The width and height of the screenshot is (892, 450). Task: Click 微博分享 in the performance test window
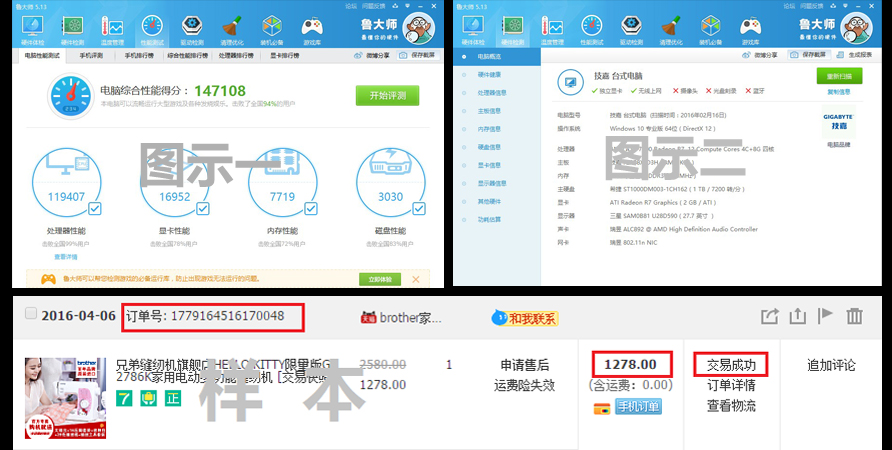click(372, 55)
